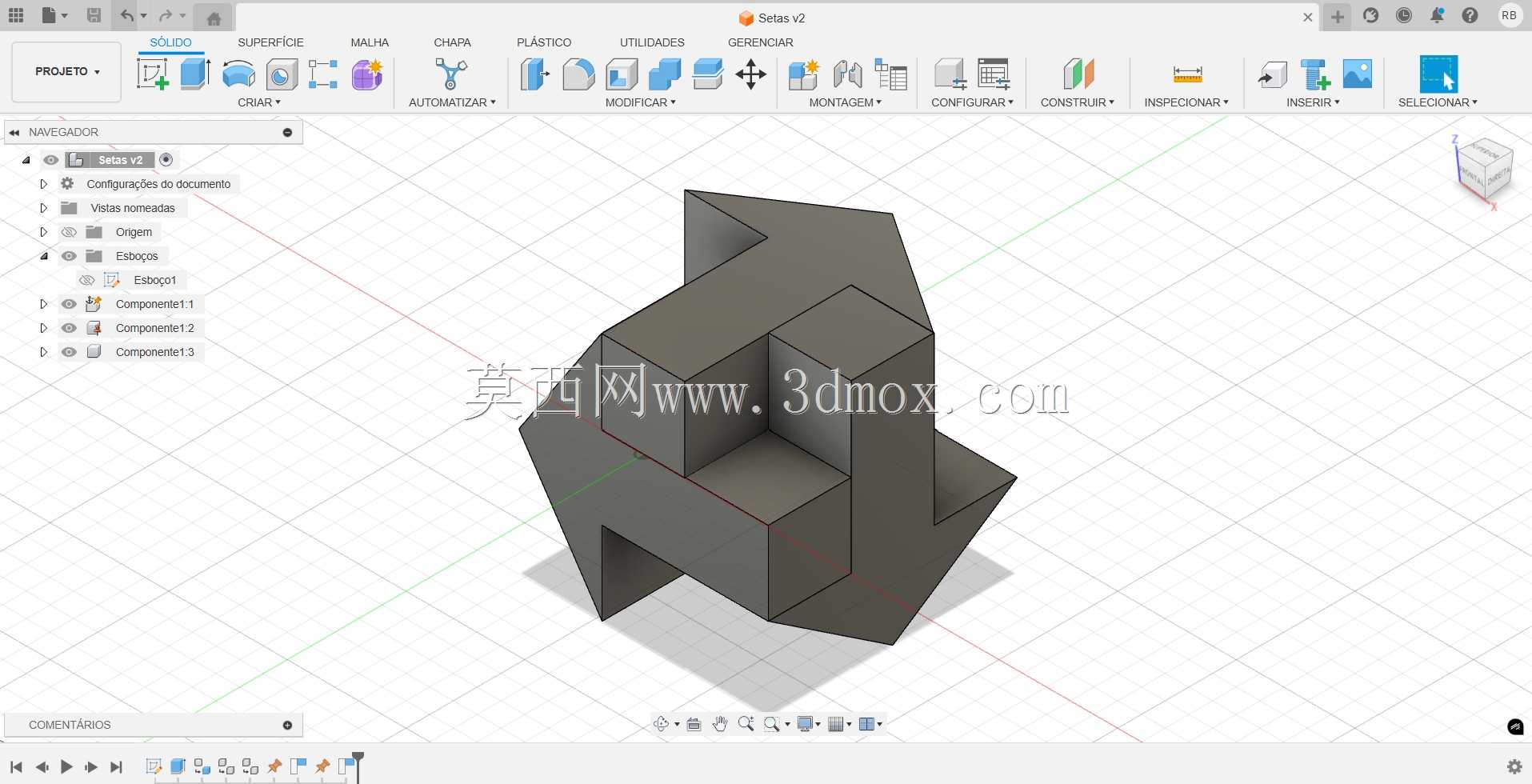Click the window Select tool icon
The width and height of the screenshot is (1532, 784).
tap(1438, 74)
